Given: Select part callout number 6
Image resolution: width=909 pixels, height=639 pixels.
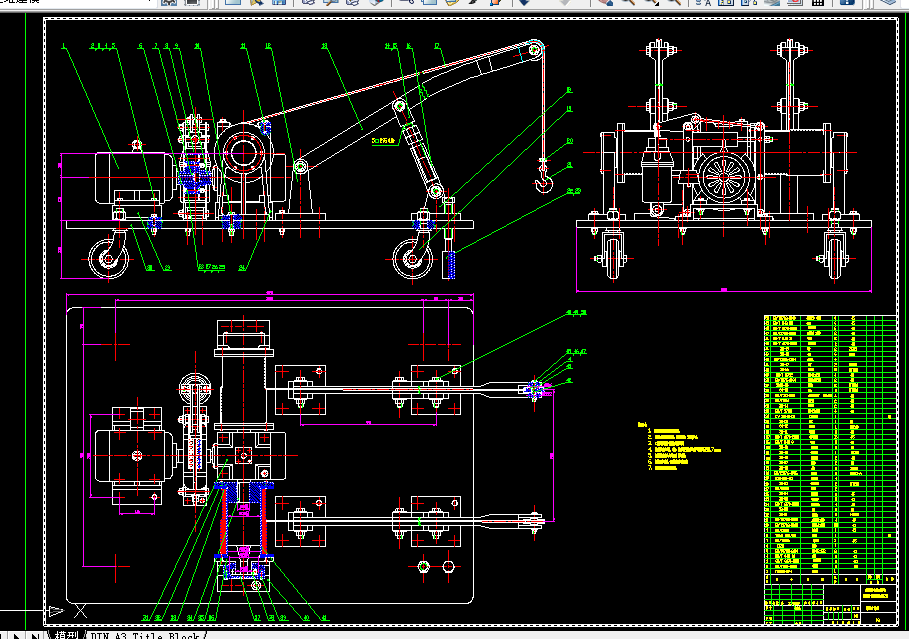Looking at the screenshot, I should click(140, 46).
